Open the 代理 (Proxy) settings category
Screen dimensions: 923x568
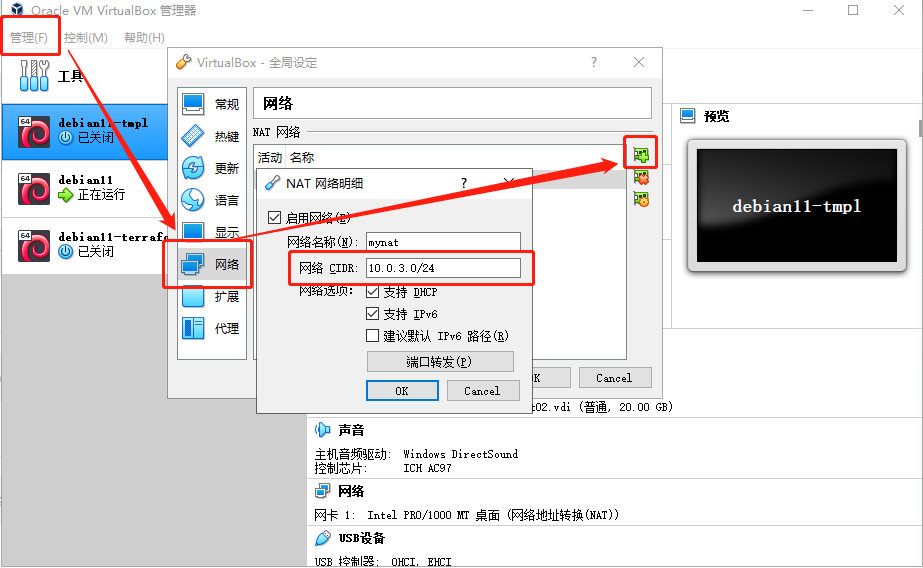[210, 328]
